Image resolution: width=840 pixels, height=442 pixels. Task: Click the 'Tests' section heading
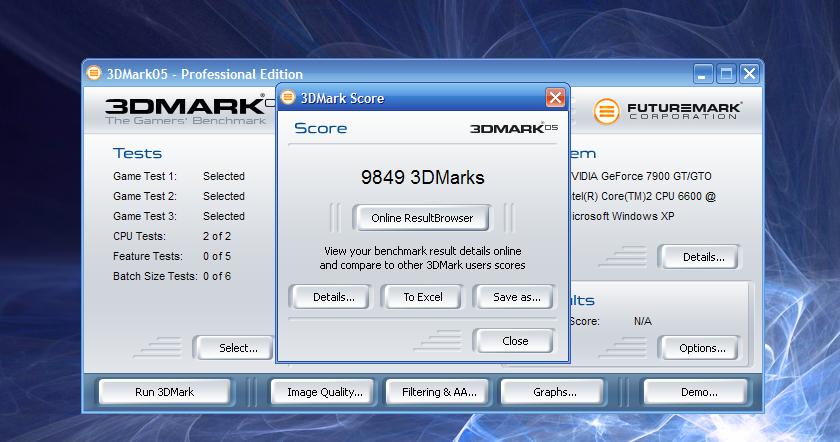tap(137, 153)
